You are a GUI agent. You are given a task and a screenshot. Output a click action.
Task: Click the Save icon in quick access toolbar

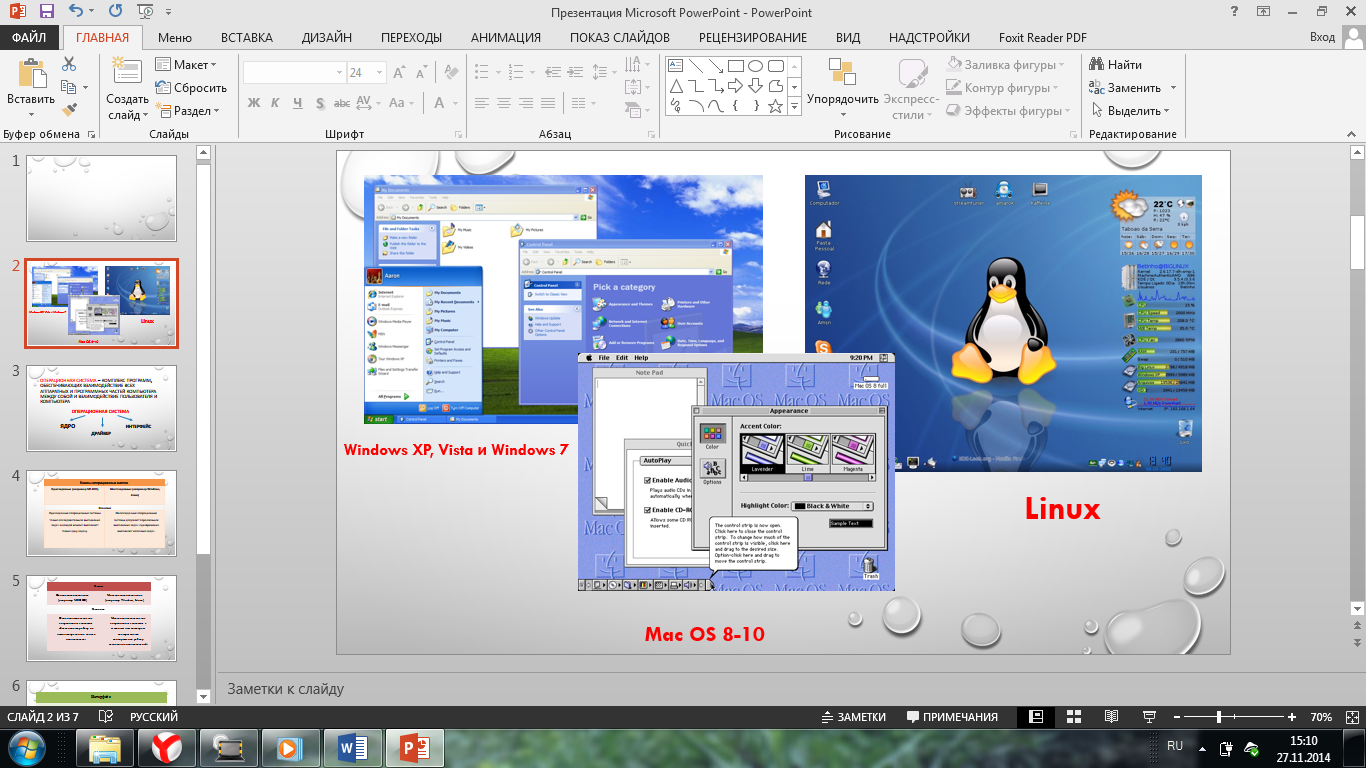[46, 12]
